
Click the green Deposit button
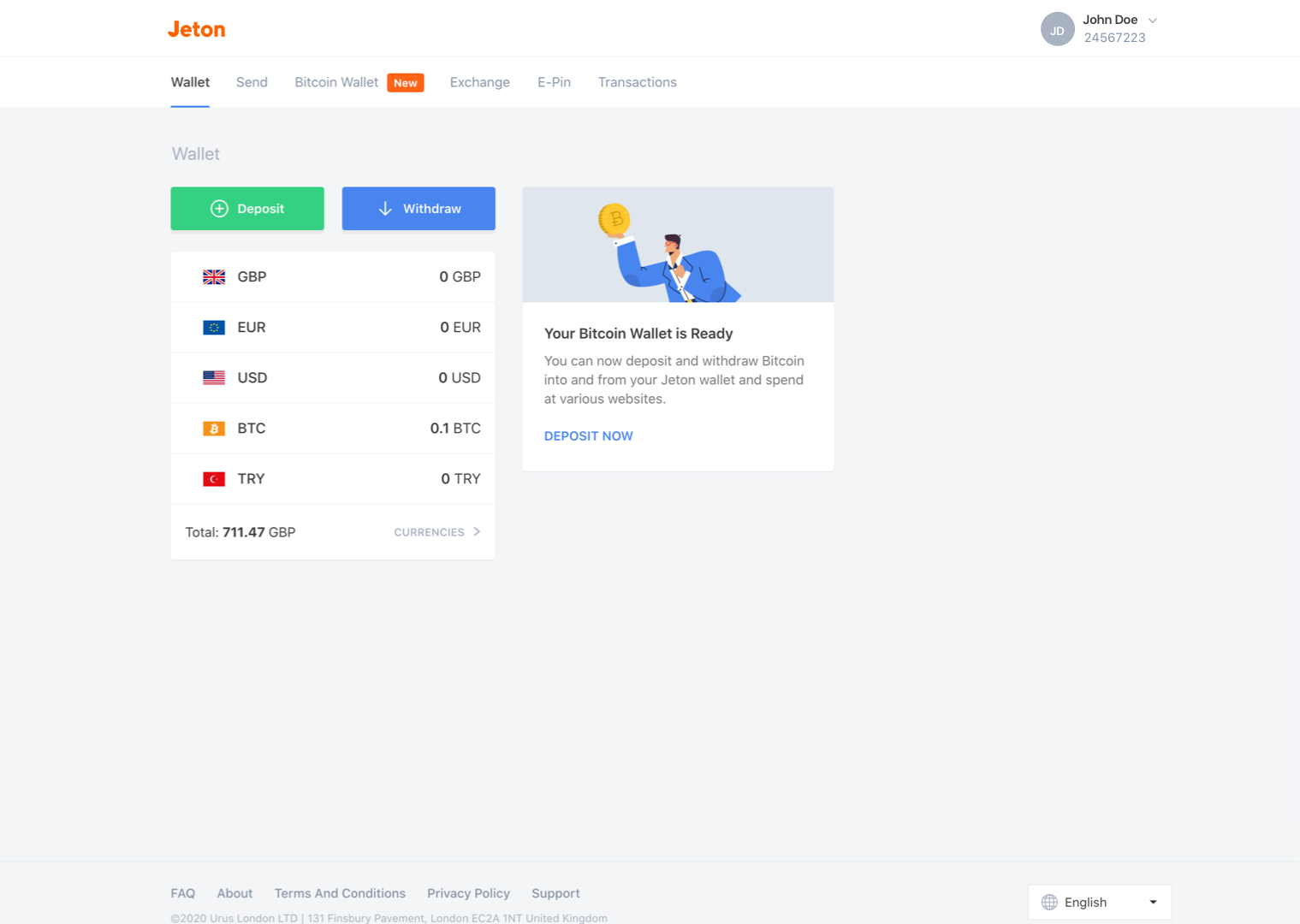(247, 209)
